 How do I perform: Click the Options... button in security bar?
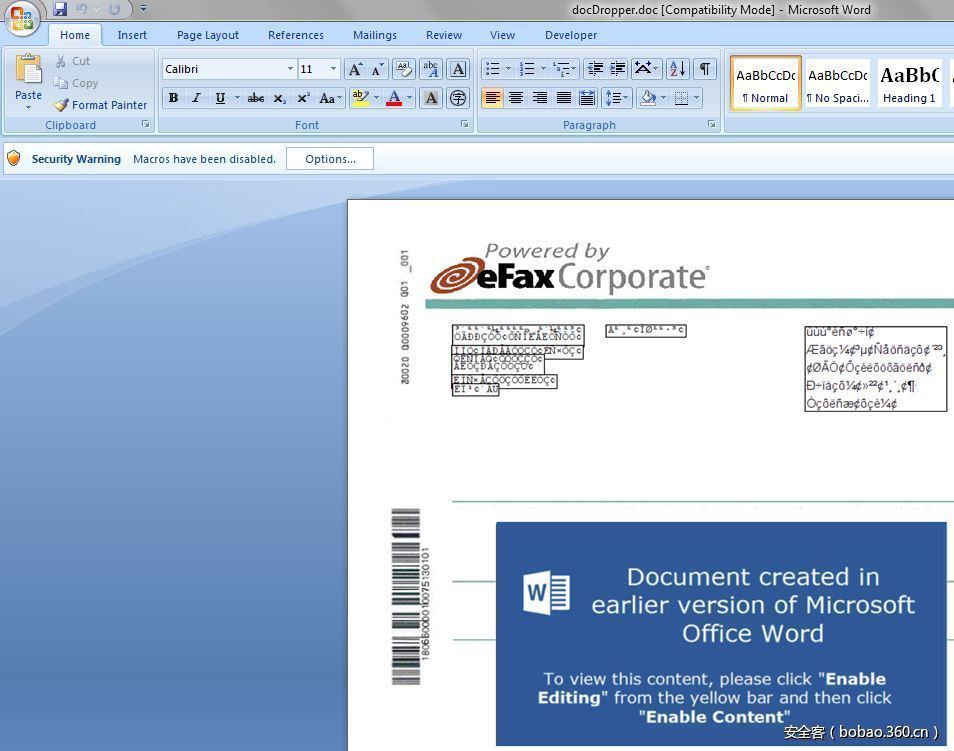click(x=330, y=159)
